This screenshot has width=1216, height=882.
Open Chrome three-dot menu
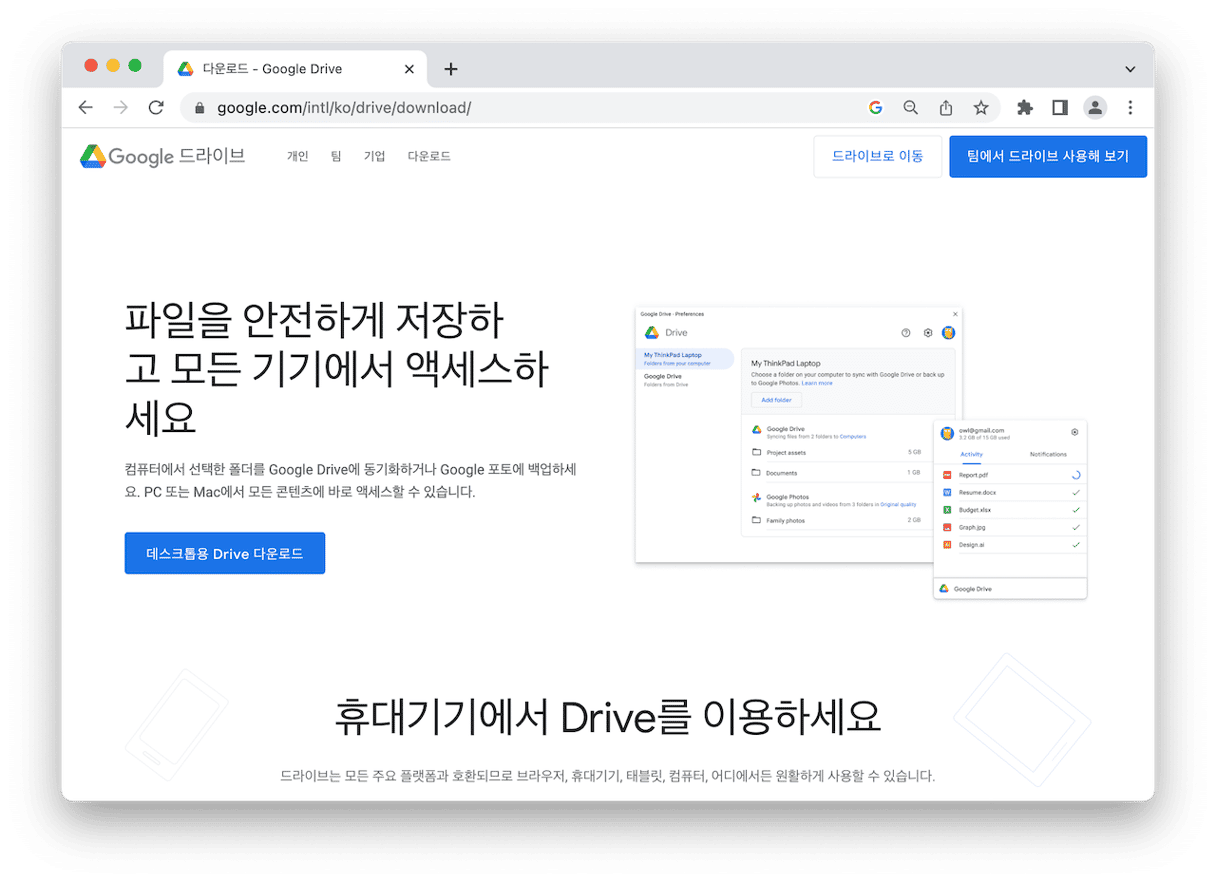(x=1131, y=107)
